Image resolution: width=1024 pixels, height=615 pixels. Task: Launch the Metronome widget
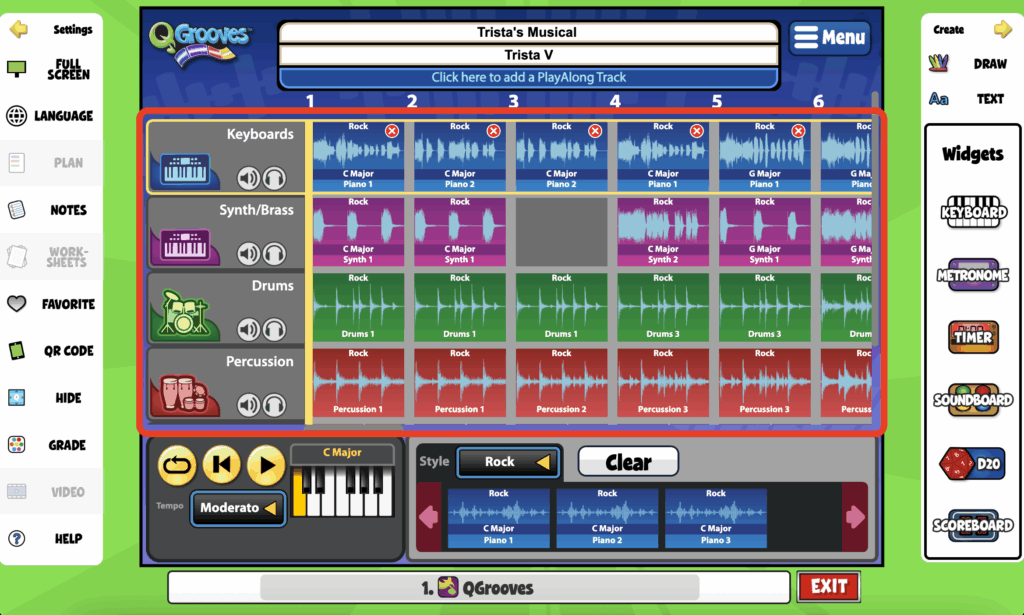972,275
